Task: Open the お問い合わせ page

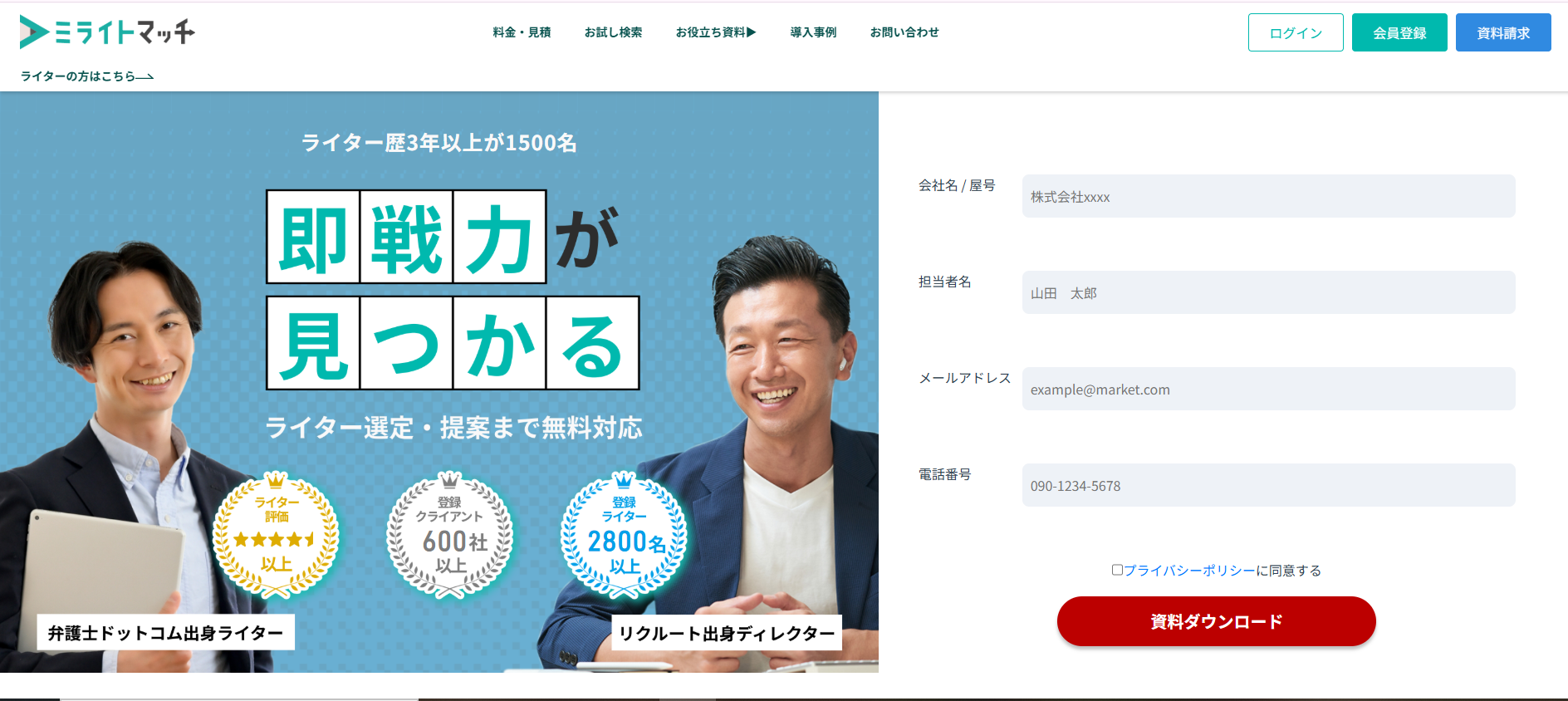Action: pos(904,32)
